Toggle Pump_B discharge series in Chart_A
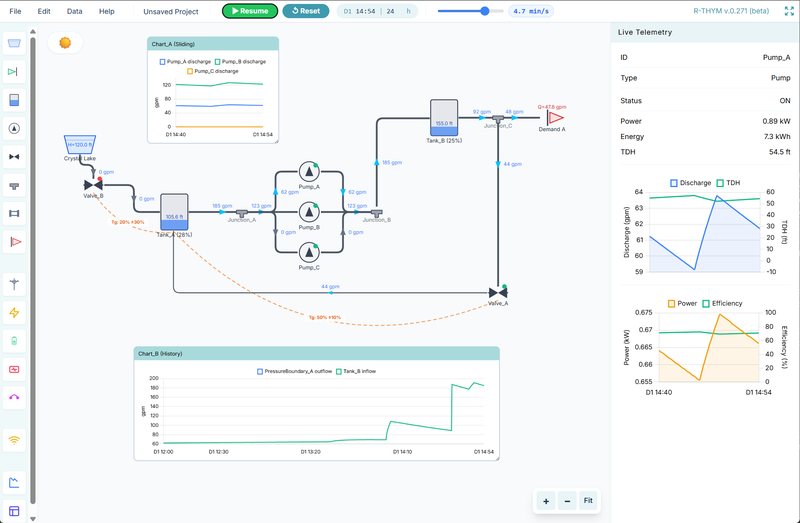800x523 pixels. coord(240,62)
